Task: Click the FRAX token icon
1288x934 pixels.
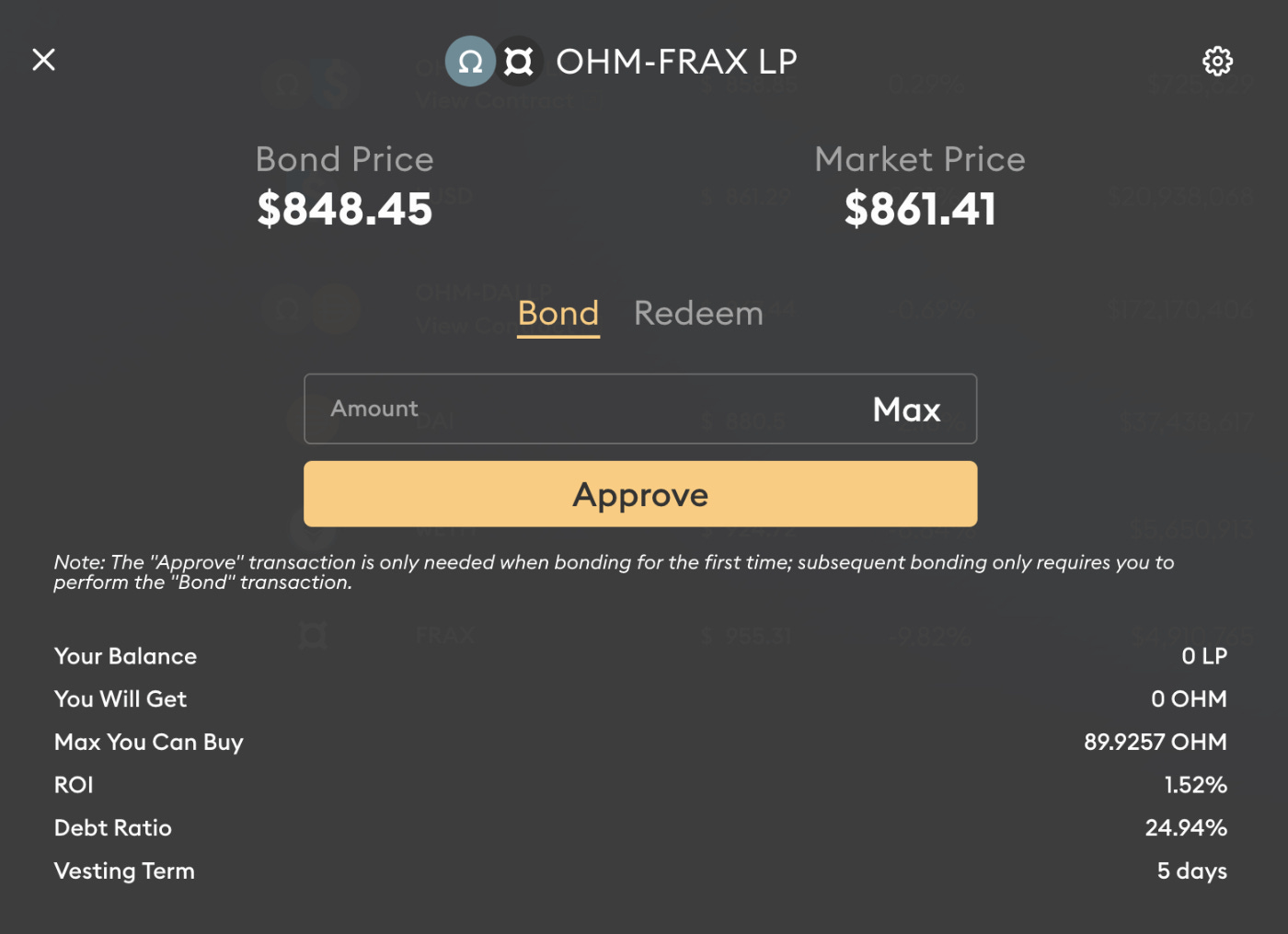Action: pyautogui.click(x=519, y=62)
